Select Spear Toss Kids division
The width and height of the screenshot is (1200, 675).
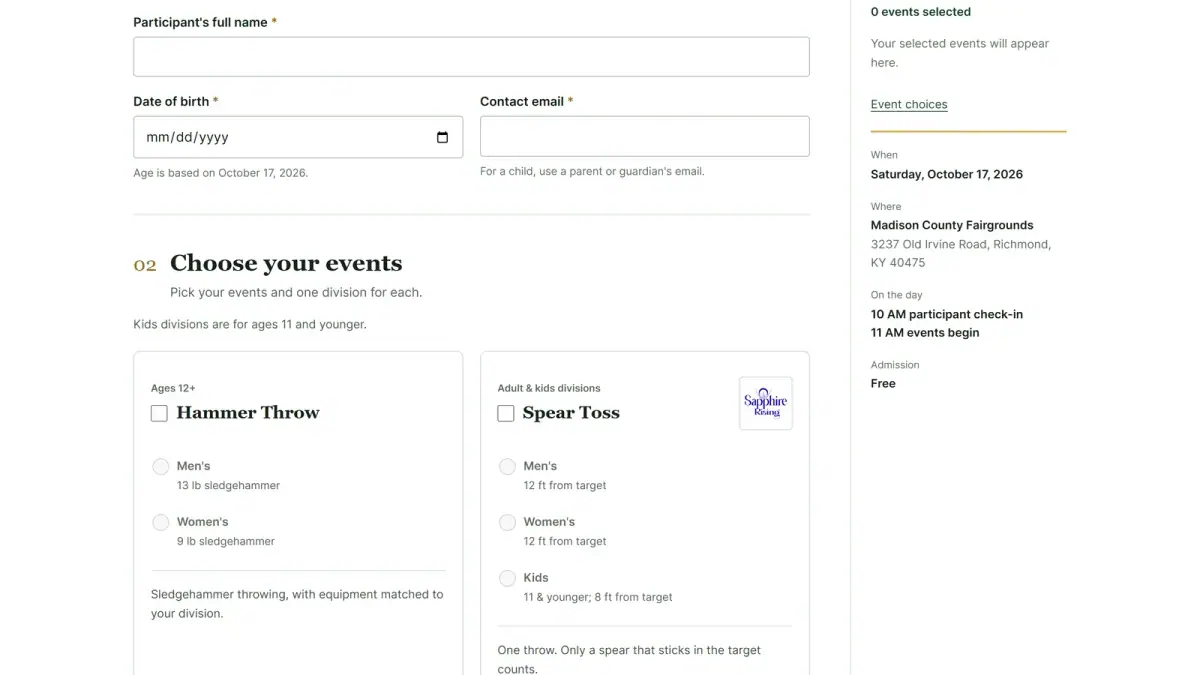(x=507, y=578)
